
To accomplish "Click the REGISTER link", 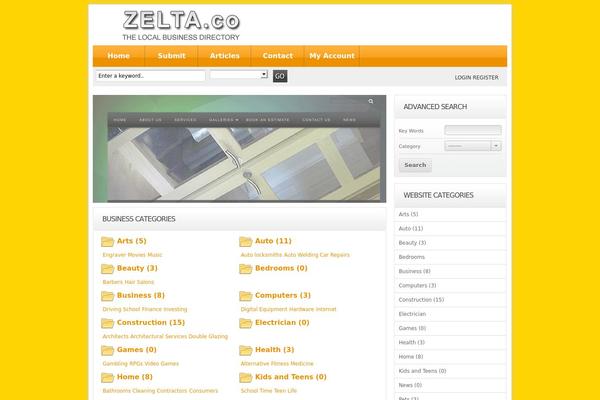I will point(486,78).
